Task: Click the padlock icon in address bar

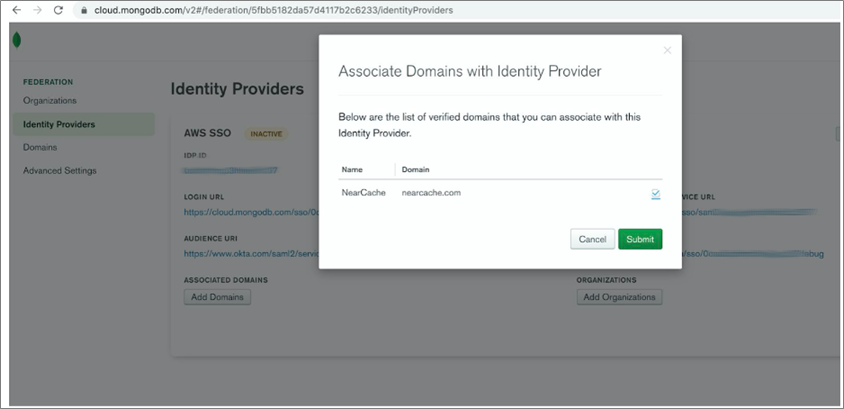Action: click(x=84, y=10)
